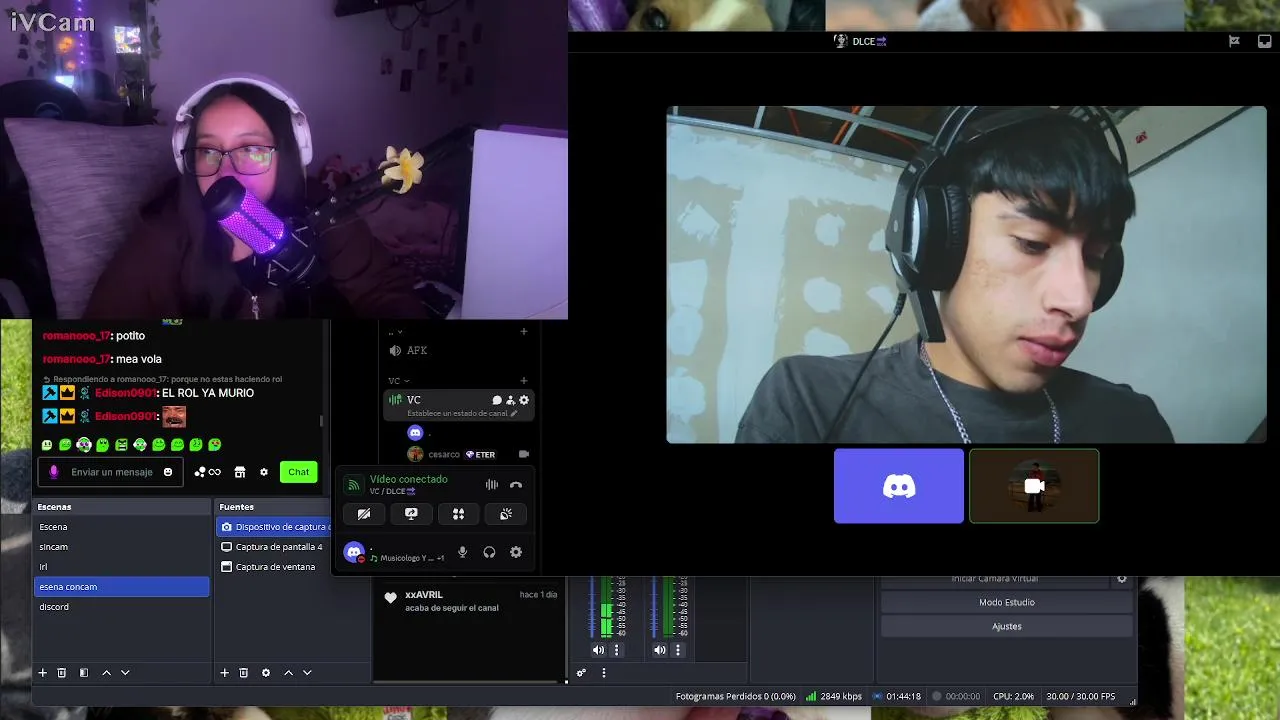Delete the selected scene with trash icon

point(61,673)
